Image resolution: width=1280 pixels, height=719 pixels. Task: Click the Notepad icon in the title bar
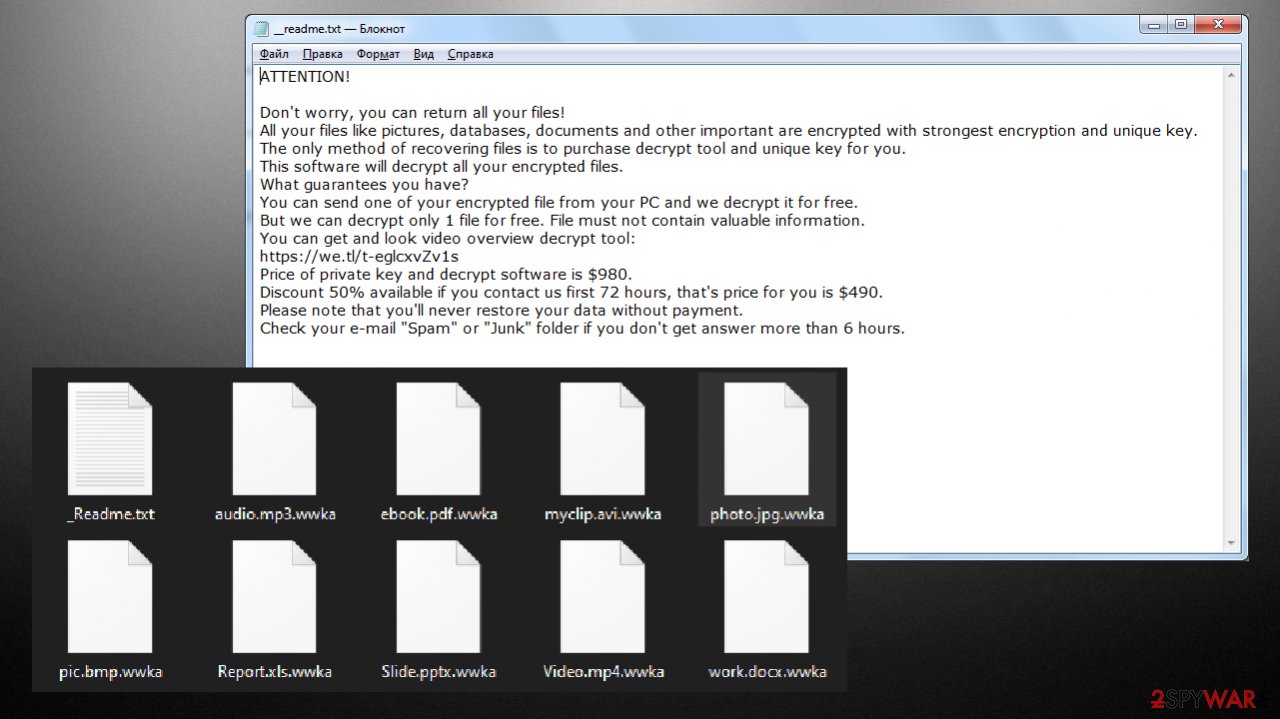coord(262,29)
